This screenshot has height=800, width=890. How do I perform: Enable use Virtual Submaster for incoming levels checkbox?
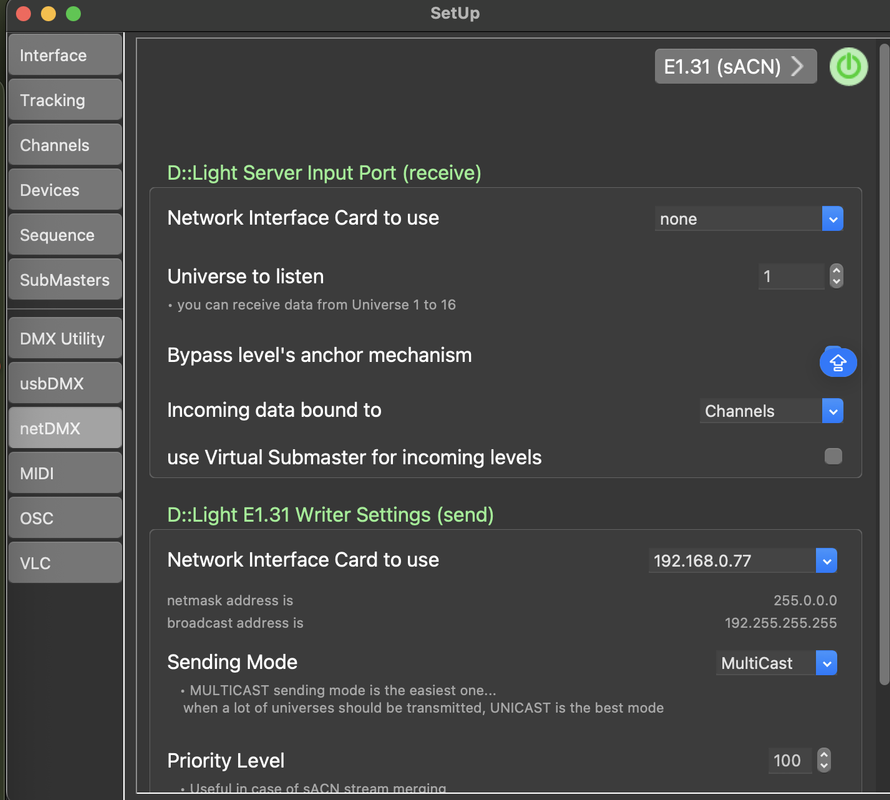[833, 456]
